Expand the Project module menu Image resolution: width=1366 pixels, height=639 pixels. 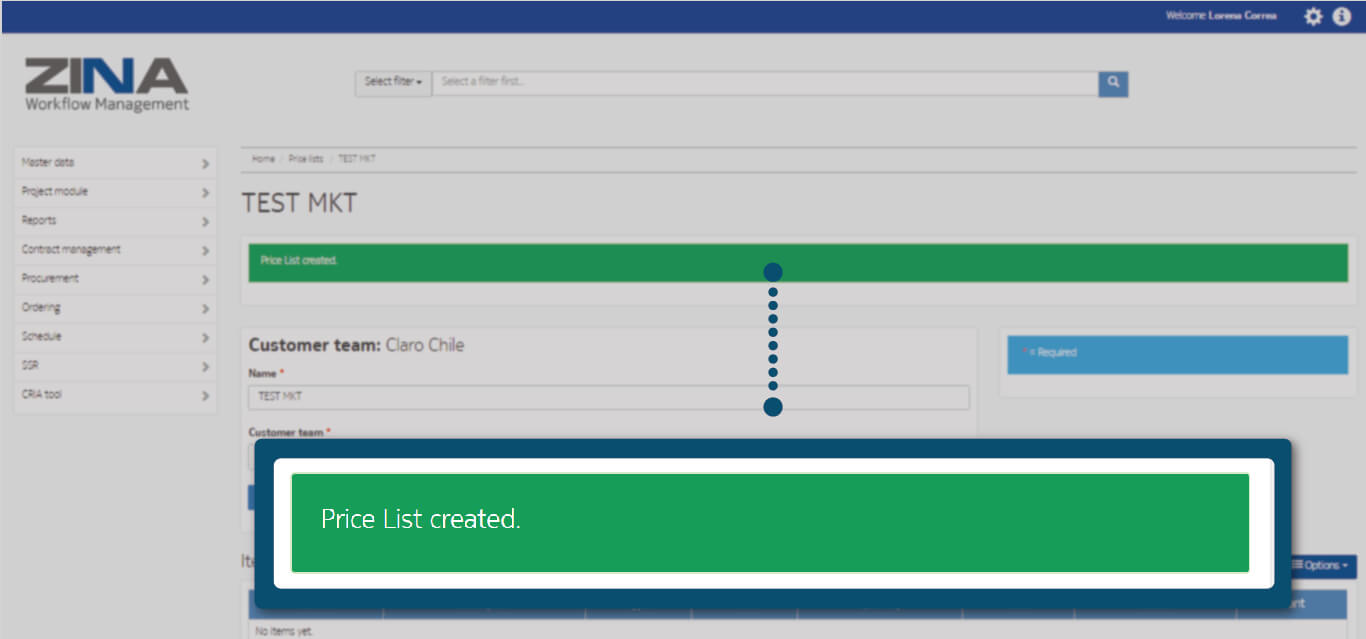tap(115, 192)
